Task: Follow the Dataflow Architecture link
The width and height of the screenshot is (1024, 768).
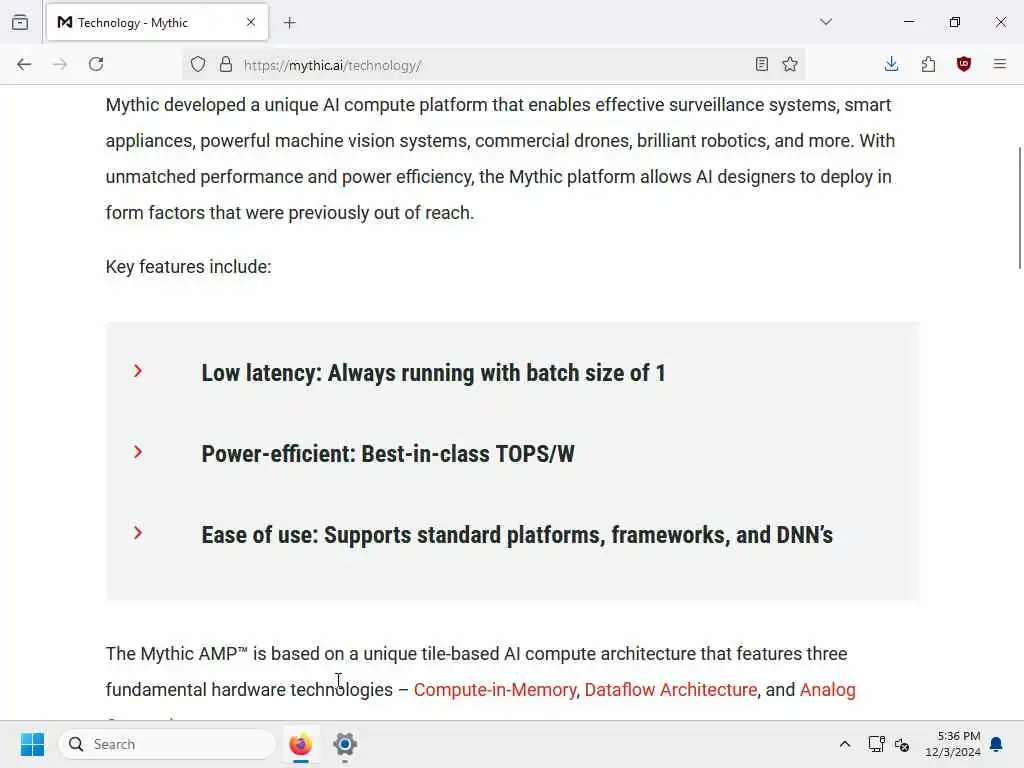Action: (671, 690)
